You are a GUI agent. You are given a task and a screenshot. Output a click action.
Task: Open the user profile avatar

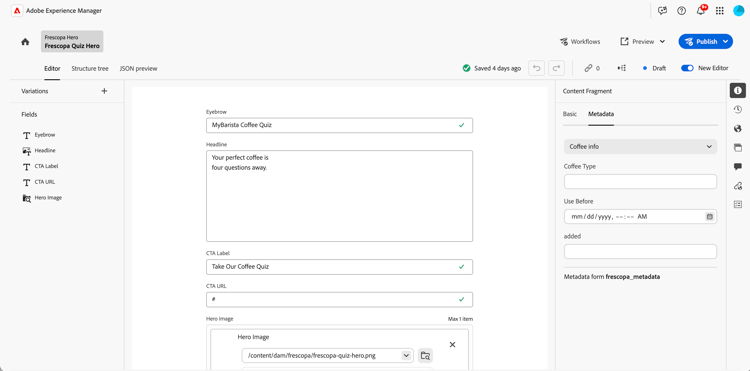click(x=739, y=11)
